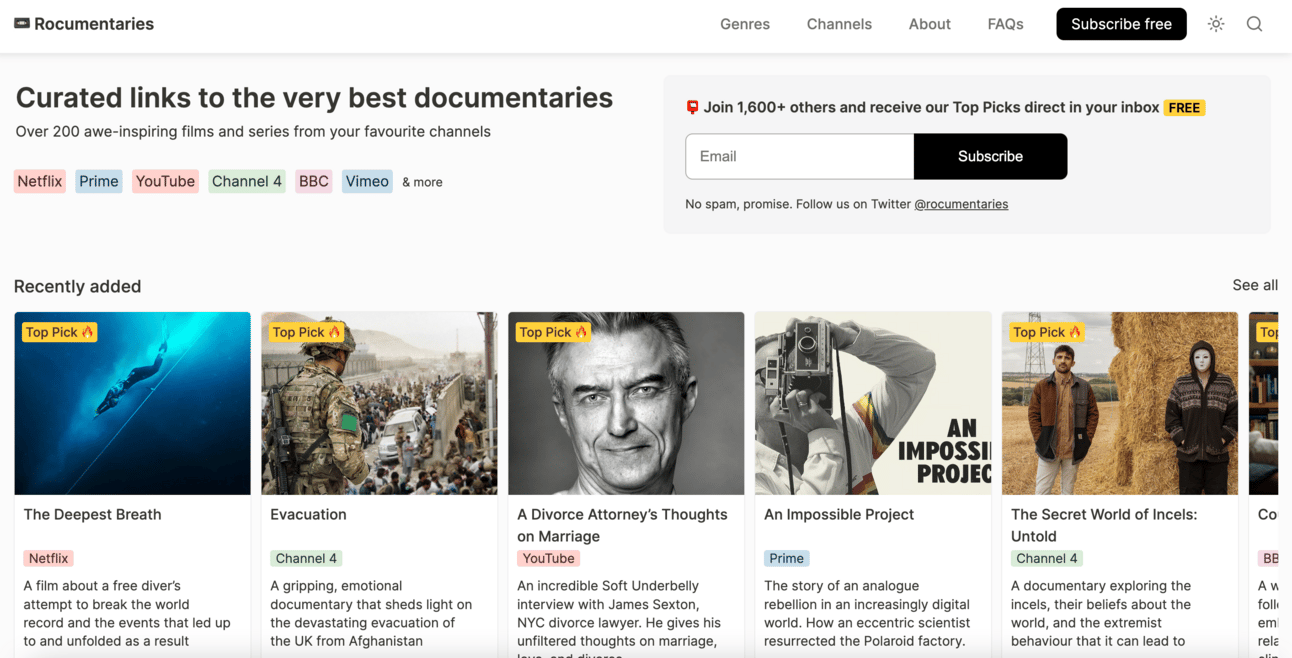Image resolution: width=1292 pixels, height=658 pixels.
Task: Click the Rocumentaries site name
Action: click(94, 24)
